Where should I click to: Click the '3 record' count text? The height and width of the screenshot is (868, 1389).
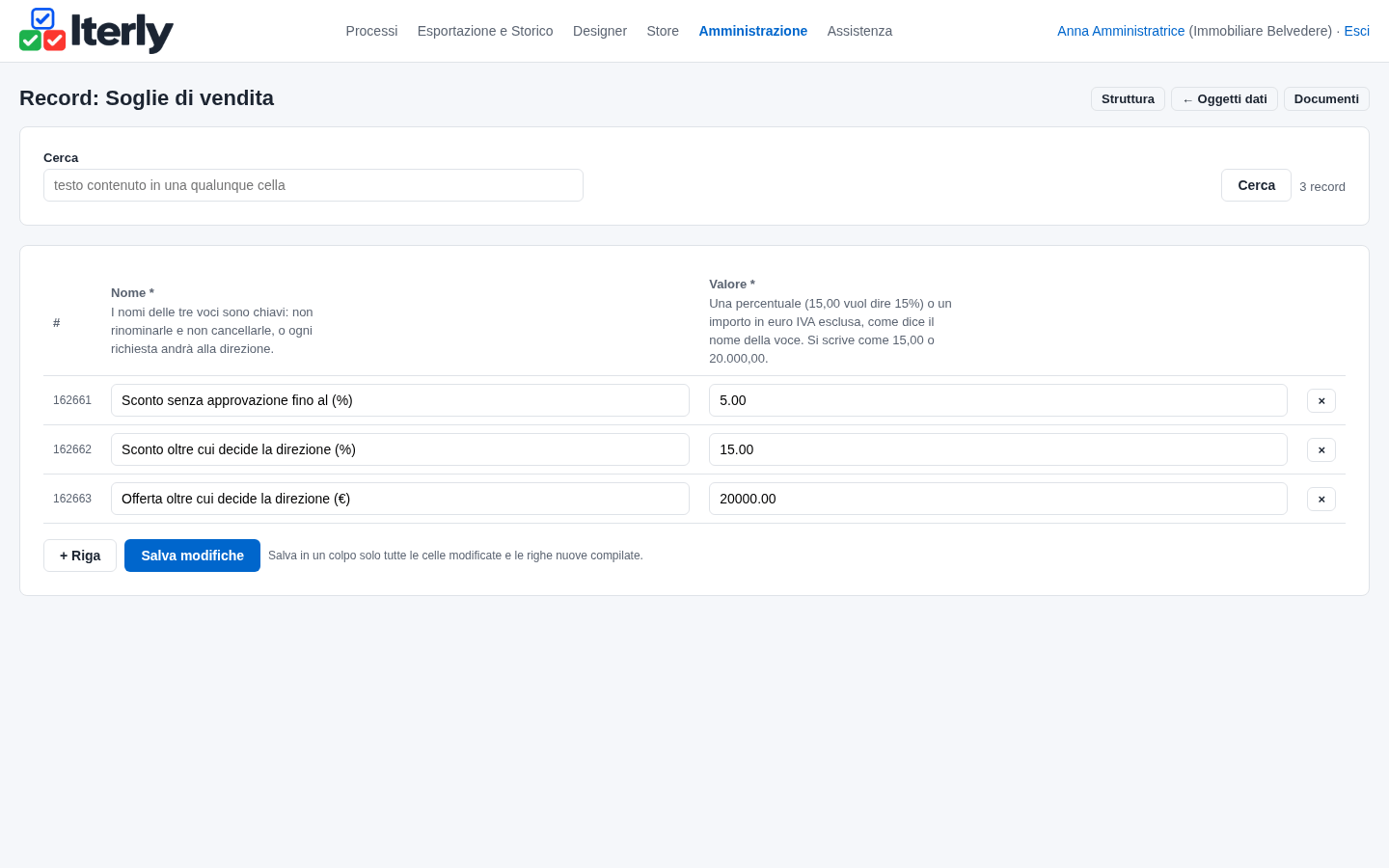pyautogui.click(x=1322, y=187)
